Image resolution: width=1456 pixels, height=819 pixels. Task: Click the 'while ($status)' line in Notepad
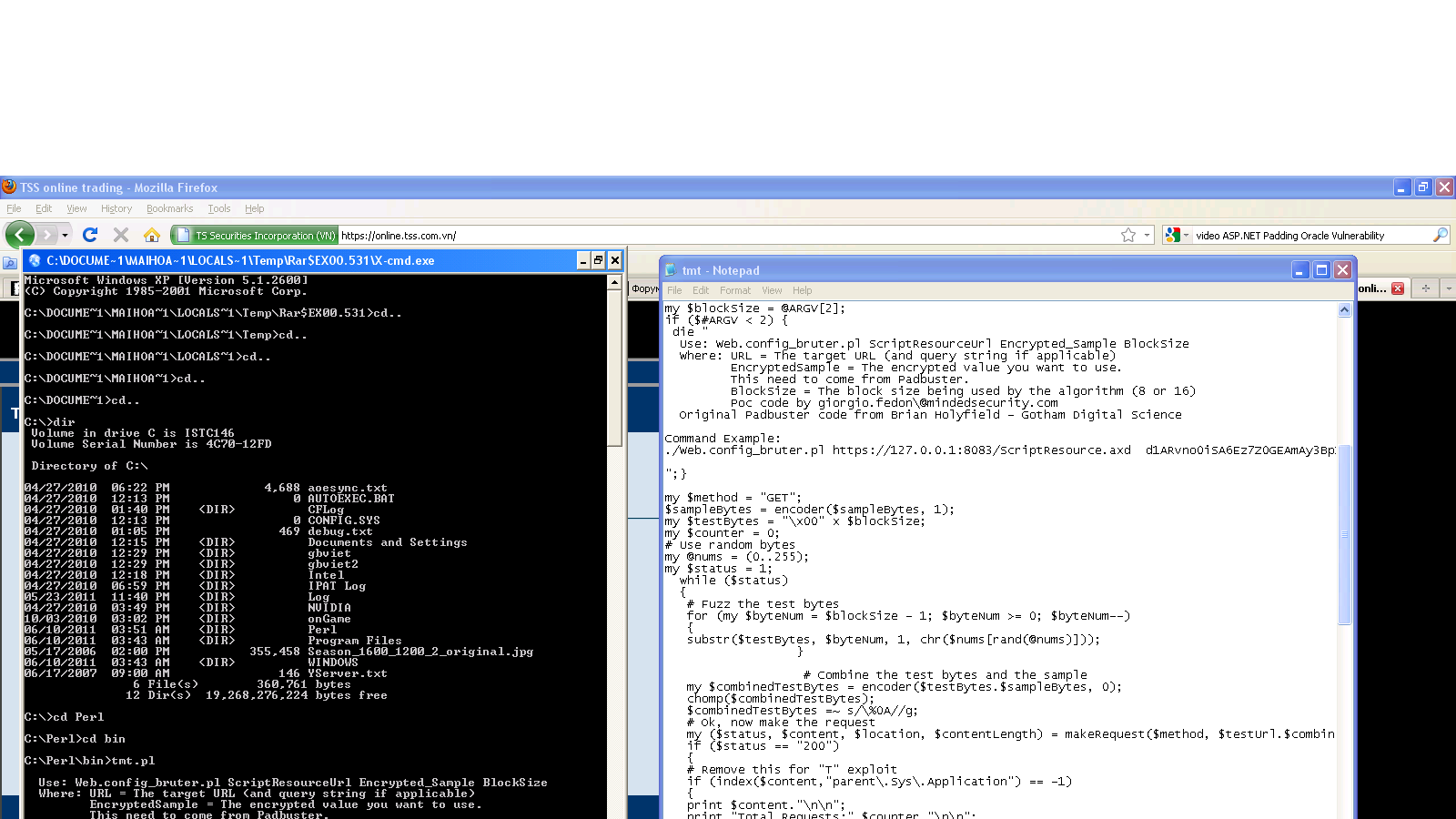pyautogui.click(x=733, y=581)
